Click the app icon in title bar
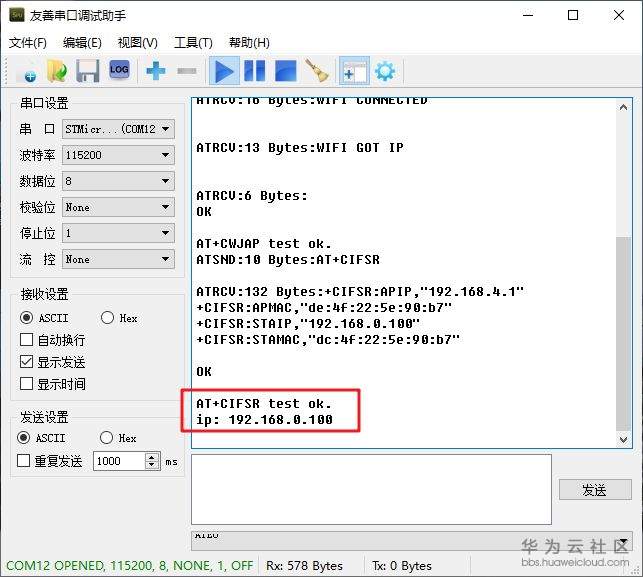The width and height of the screenshot is (643, 577). tap(17, 15)
